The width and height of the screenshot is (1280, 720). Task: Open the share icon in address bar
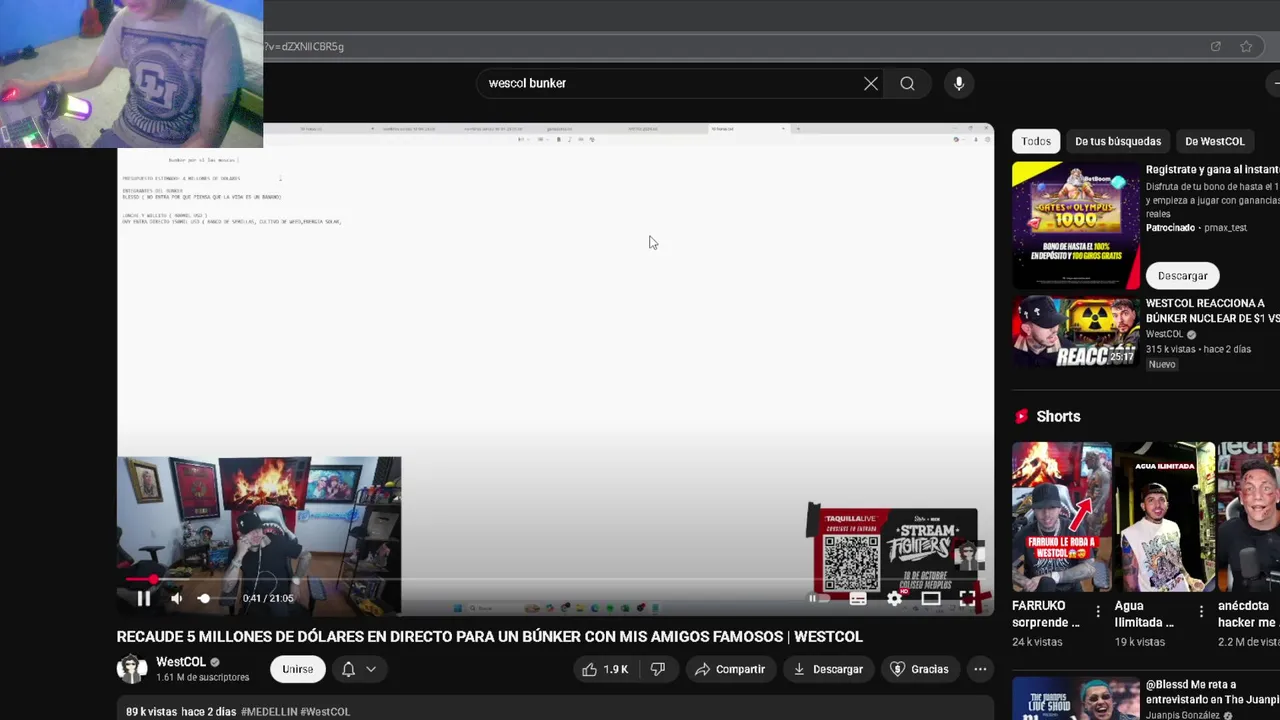click(1216, 47)
